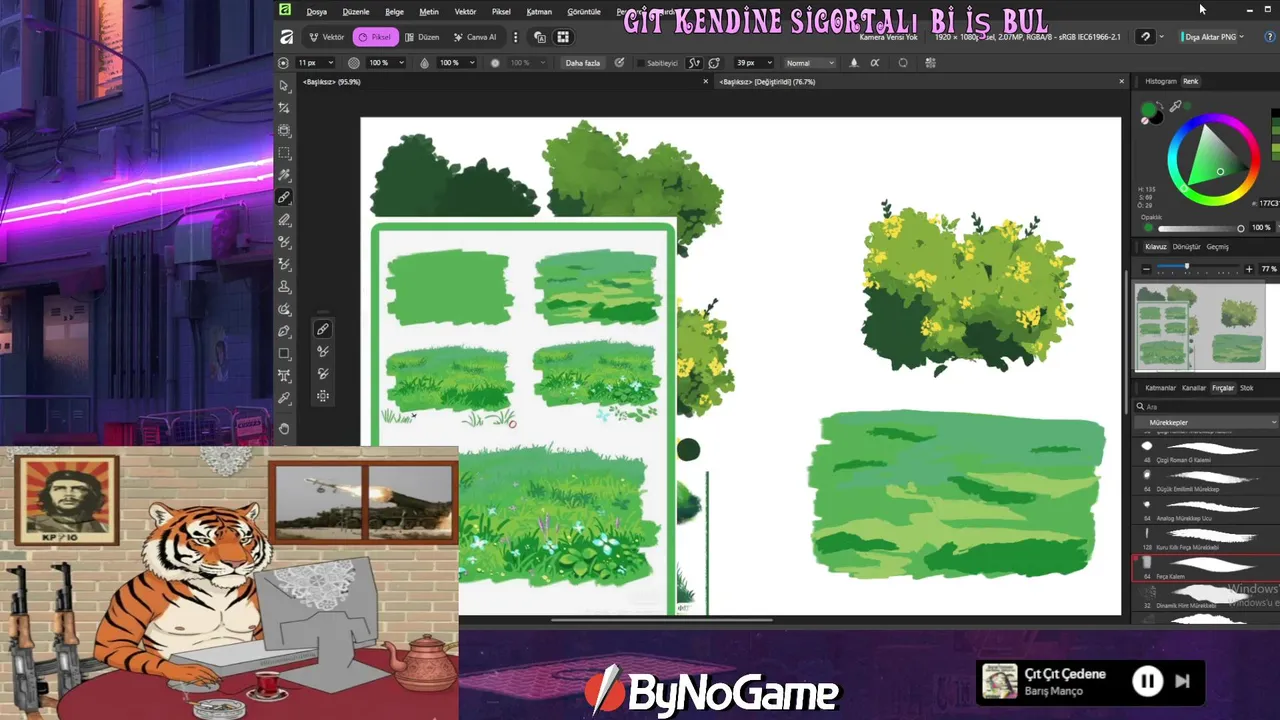Image resolution: width=1280 pixels, height=720 pixels.
Task: Skip to next track in music player
Action: 1182,681
